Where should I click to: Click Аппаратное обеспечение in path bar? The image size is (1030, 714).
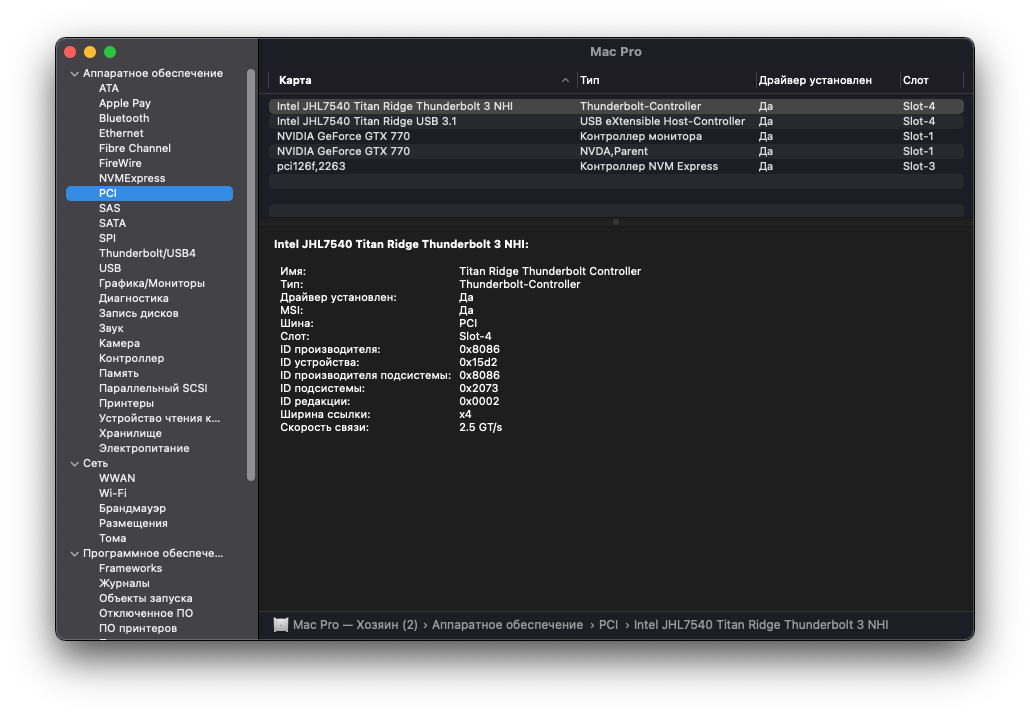(x=507, y=625)
